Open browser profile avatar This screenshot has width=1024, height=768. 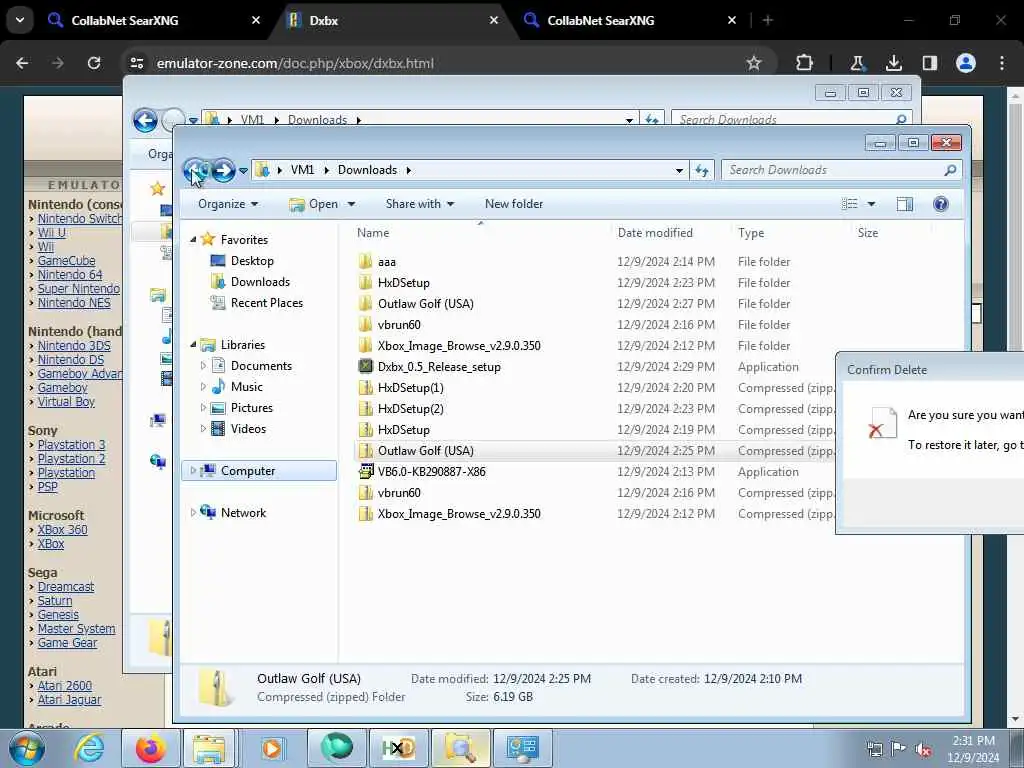pos(966,63)
